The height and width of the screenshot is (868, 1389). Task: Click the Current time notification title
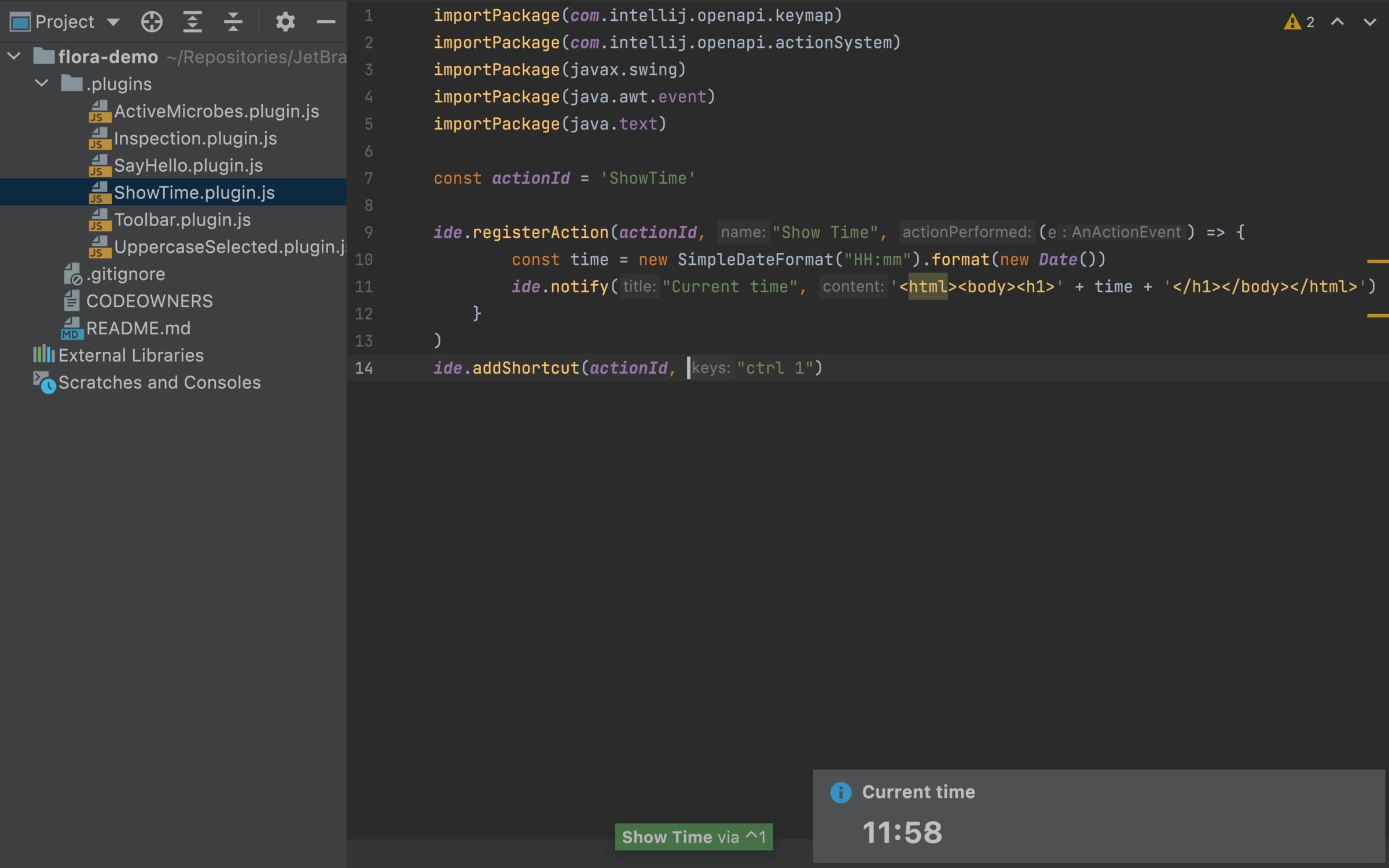(x=918, y=792)
